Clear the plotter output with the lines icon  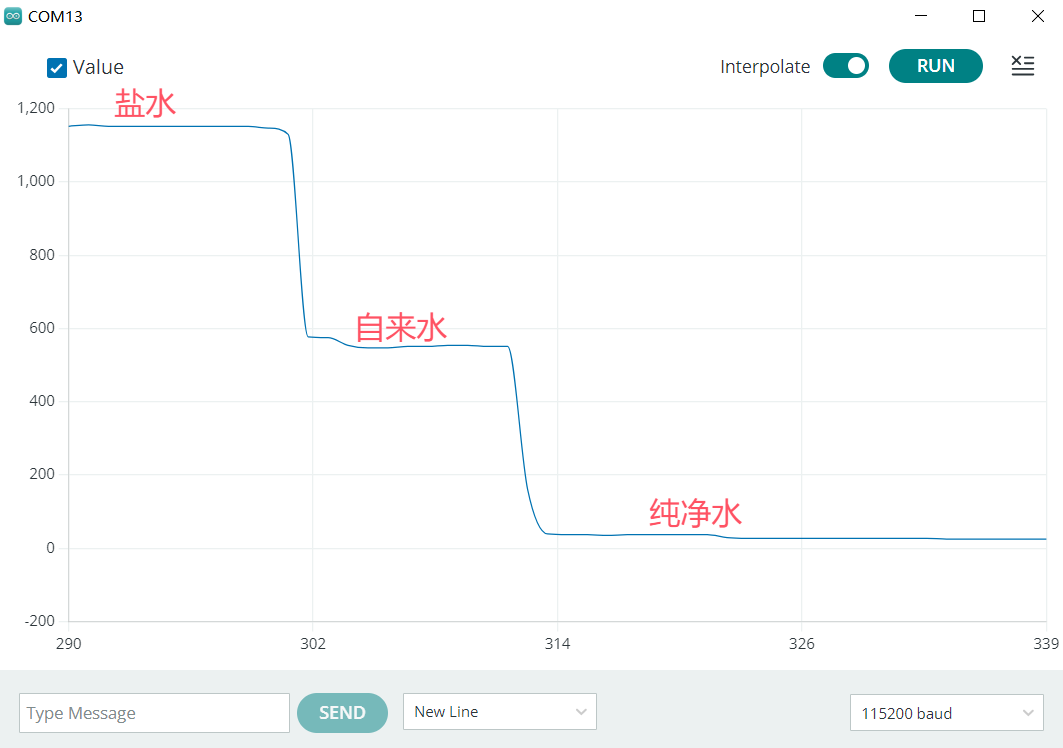(1022, 66)
